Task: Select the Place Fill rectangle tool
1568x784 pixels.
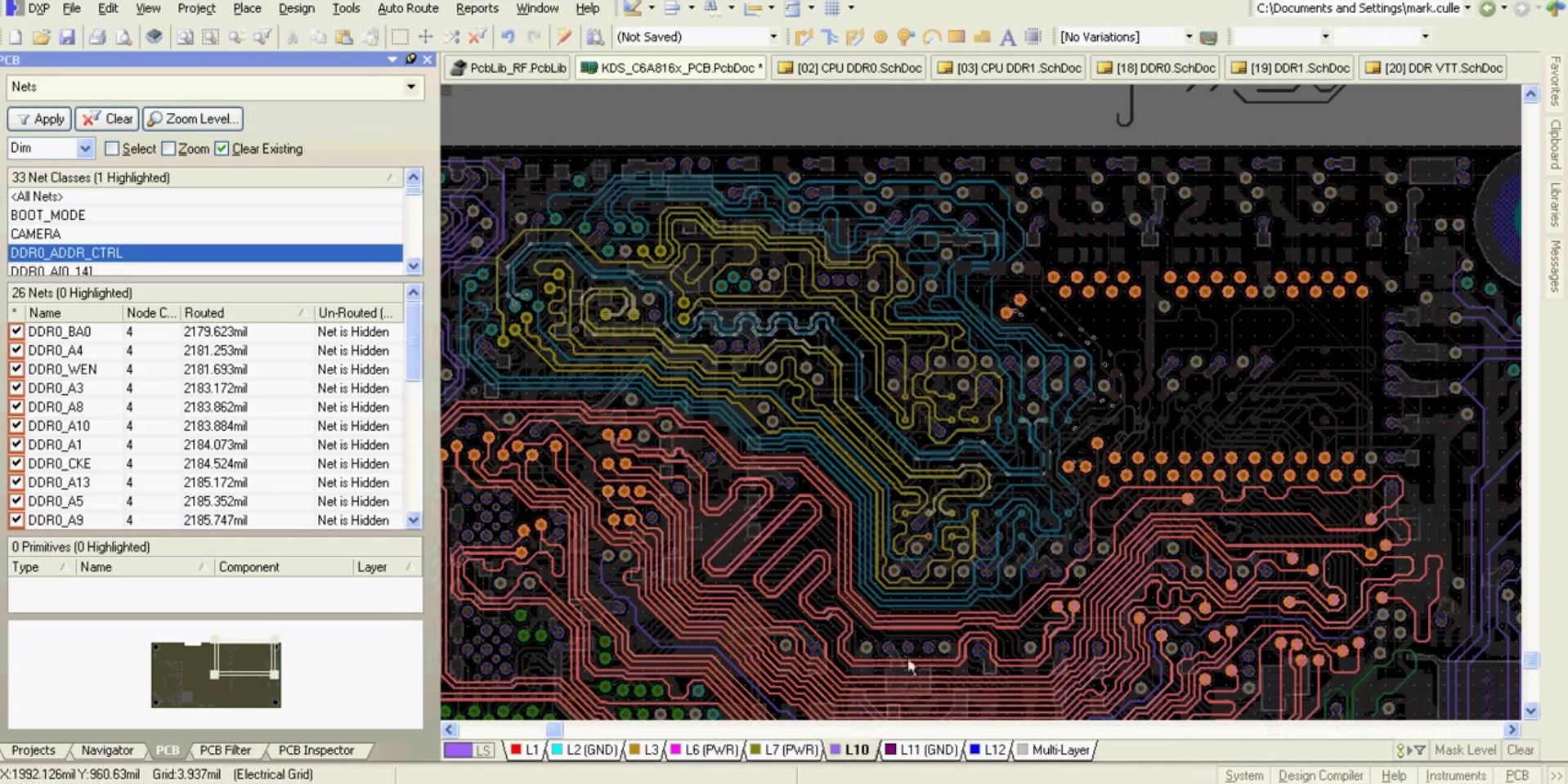Action: click(956, 37)
